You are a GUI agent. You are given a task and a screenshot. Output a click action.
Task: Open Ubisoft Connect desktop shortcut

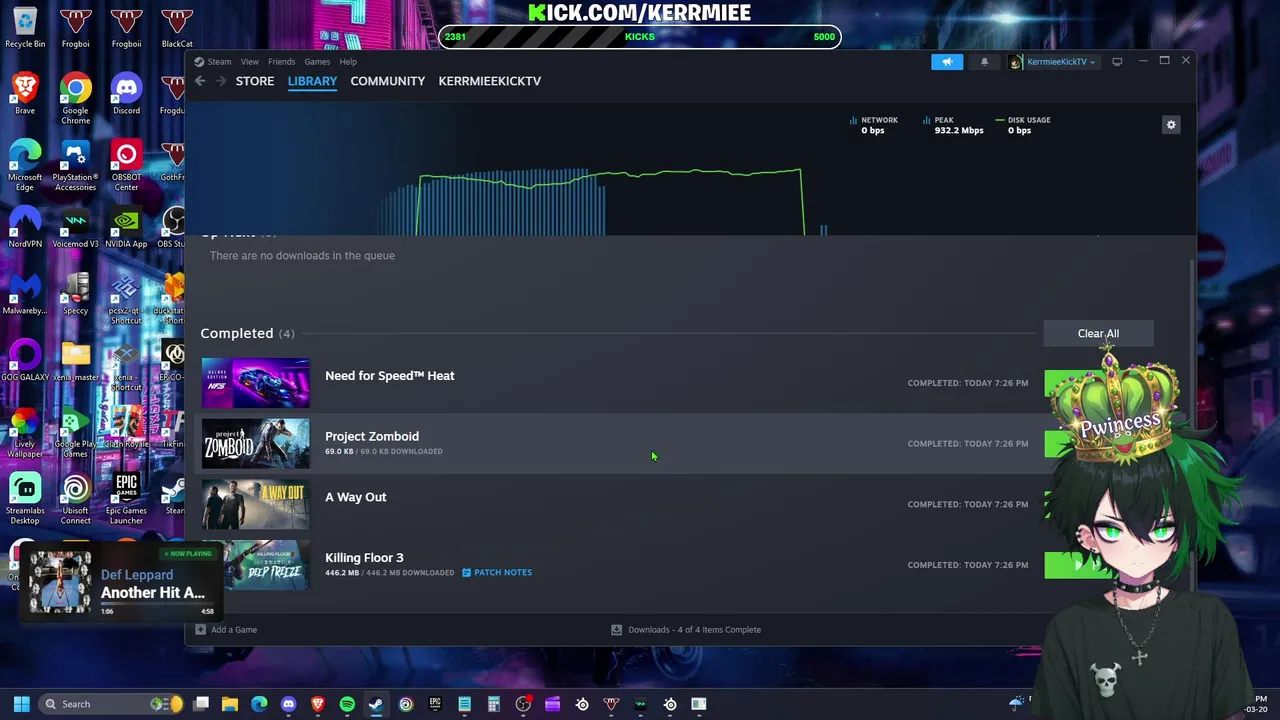point(75,499)
